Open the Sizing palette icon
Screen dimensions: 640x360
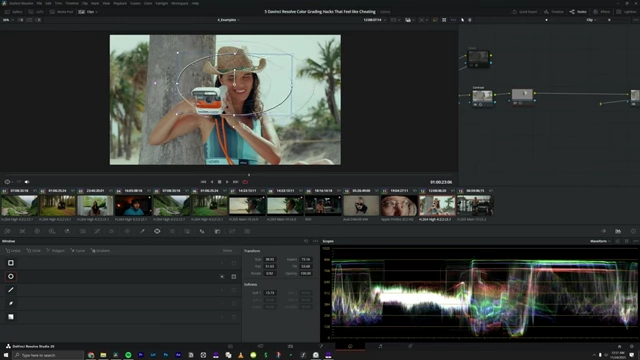(x=232, y=231)
